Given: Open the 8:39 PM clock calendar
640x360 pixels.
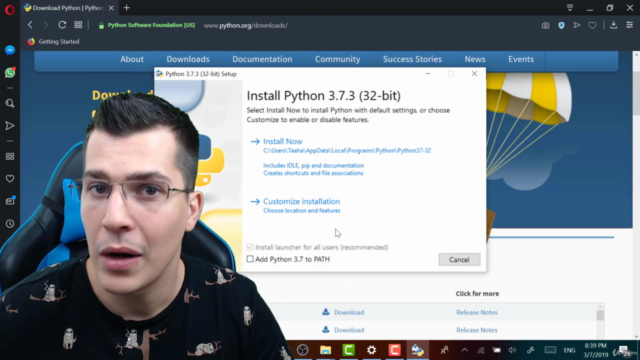Looking at the screenshot, I should tap(596, 350).
